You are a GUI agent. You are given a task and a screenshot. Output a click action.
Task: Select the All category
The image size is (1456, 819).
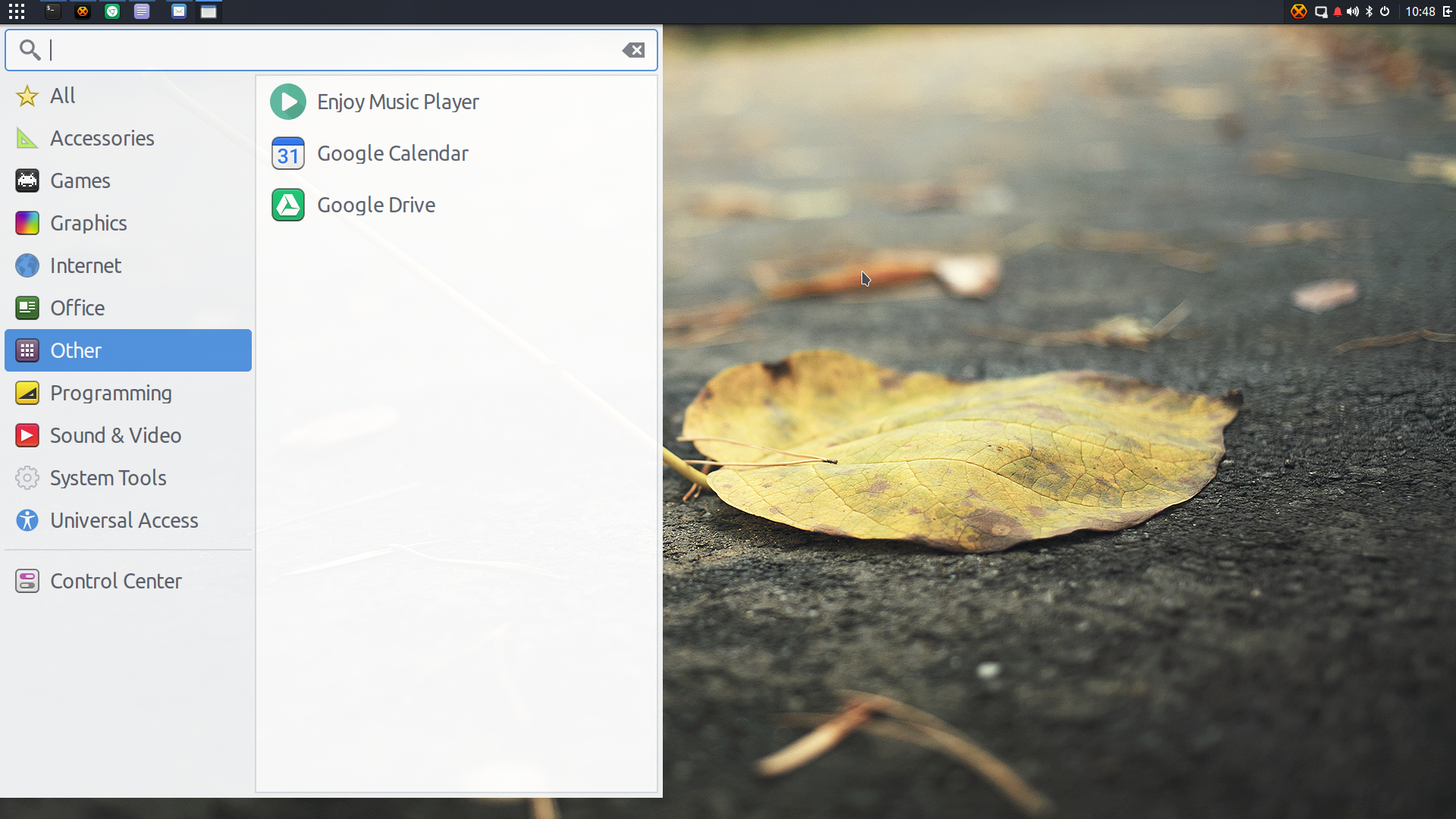[x=128, y=96]
